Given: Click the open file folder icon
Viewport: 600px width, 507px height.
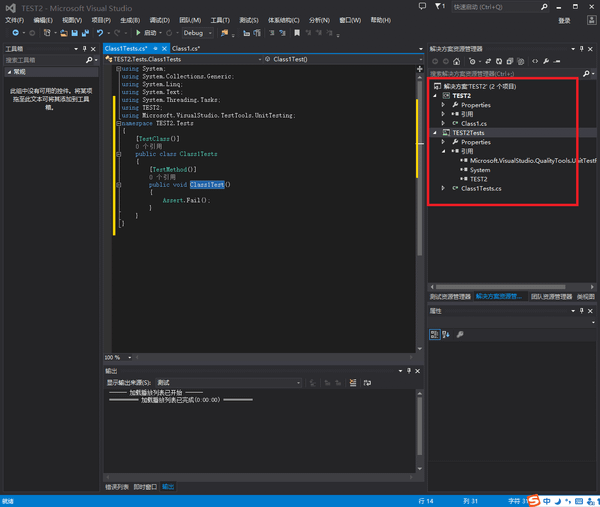Looking at the screenshot, I should (64, 33).
